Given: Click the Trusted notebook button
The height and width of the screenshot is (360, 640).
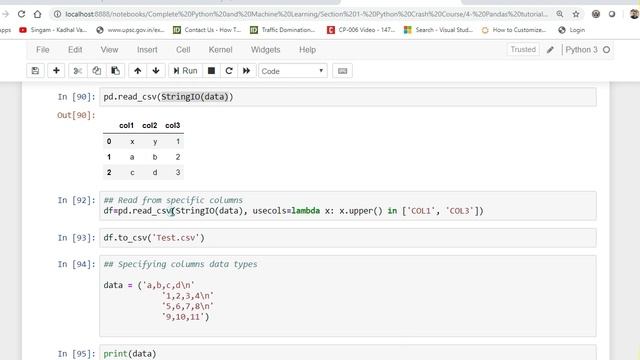Looking at the screenshot, I should pyautogui.click(x=523, y=49).
